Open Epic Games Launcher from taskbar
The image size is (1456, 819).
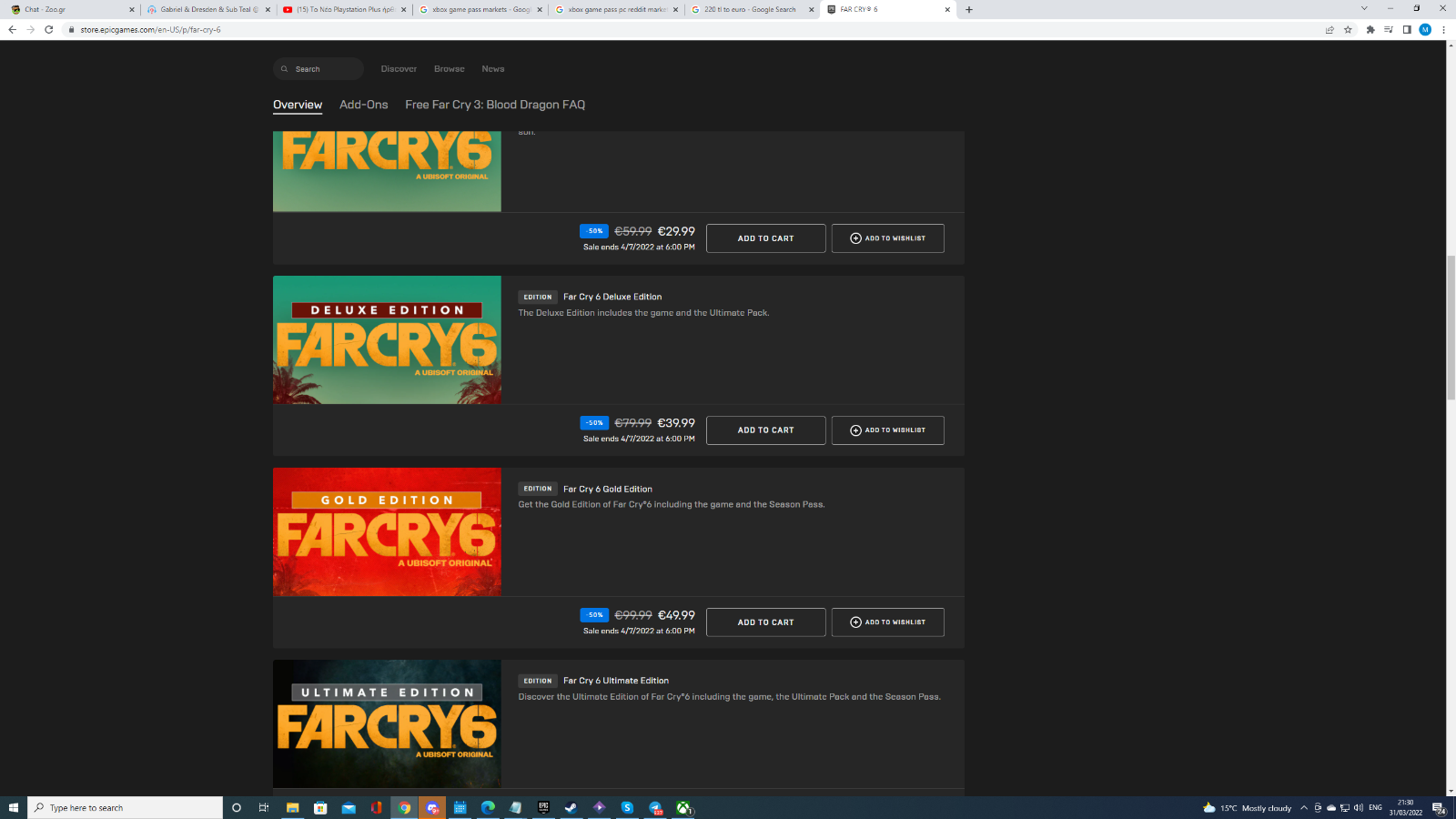tap(543, 807)
